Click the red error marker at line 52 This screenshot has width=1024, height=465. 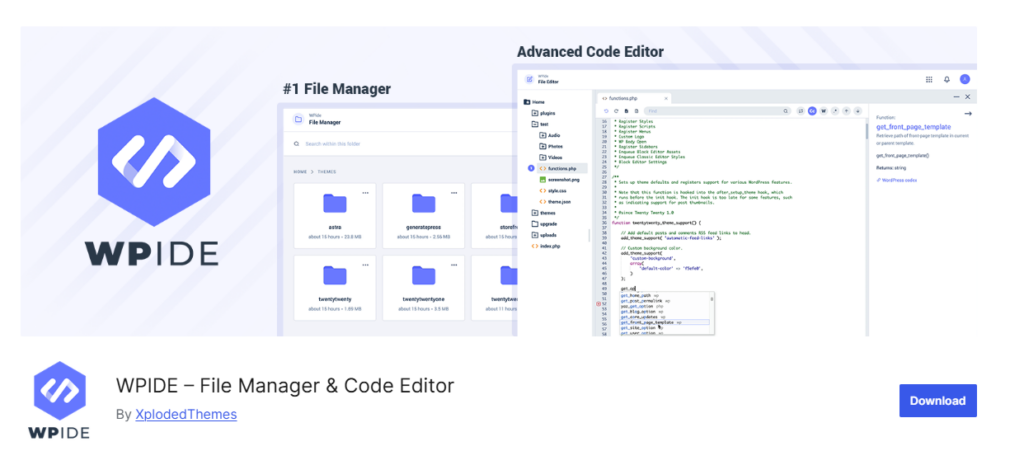(598, 304)
